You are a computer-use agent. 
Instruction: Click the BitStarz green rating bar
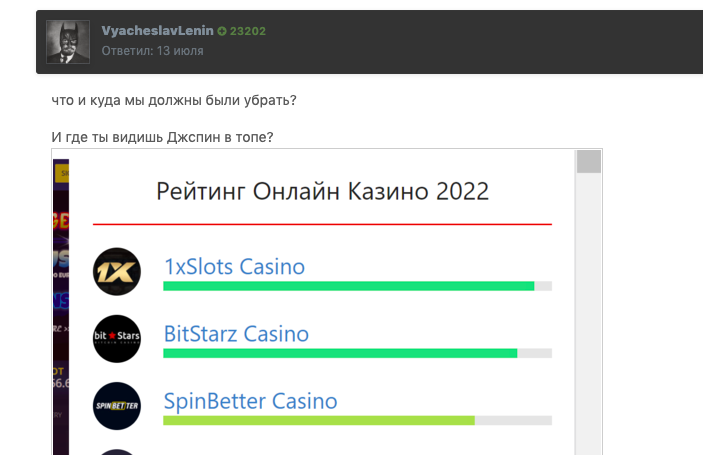(340, 353)
